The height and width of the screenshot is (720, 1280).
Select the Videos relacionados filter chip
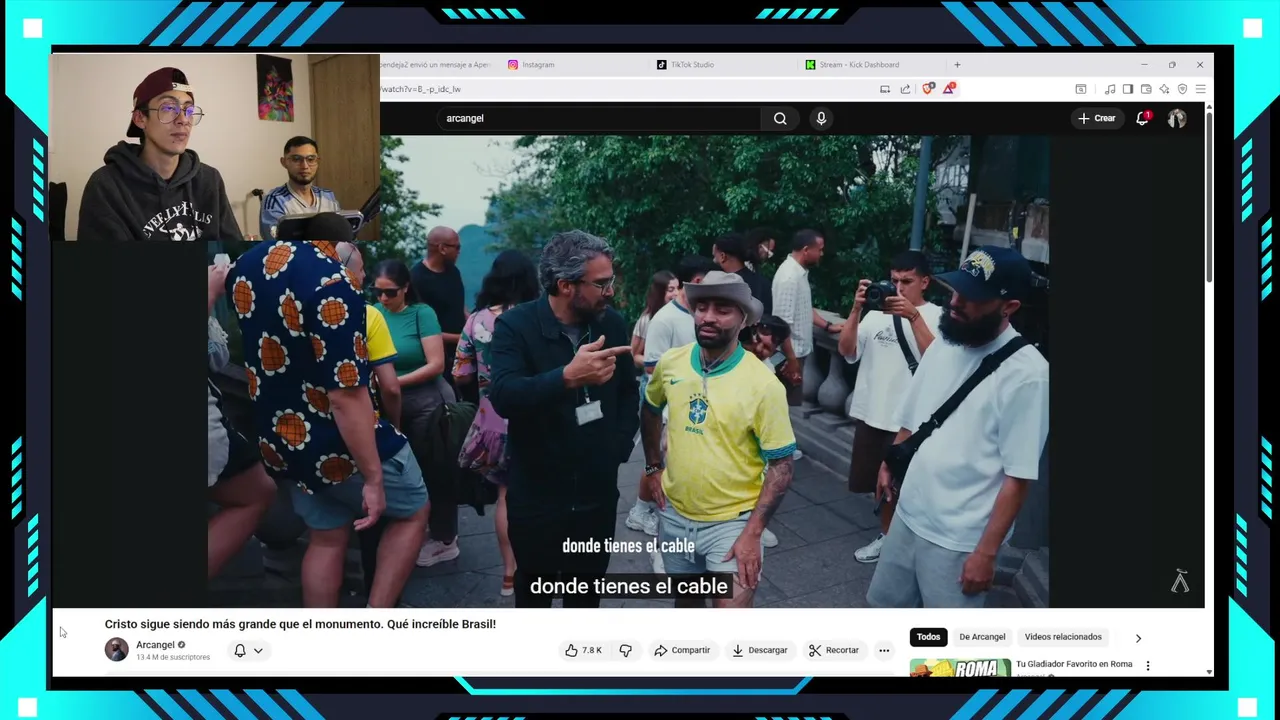coord(1063,637)
